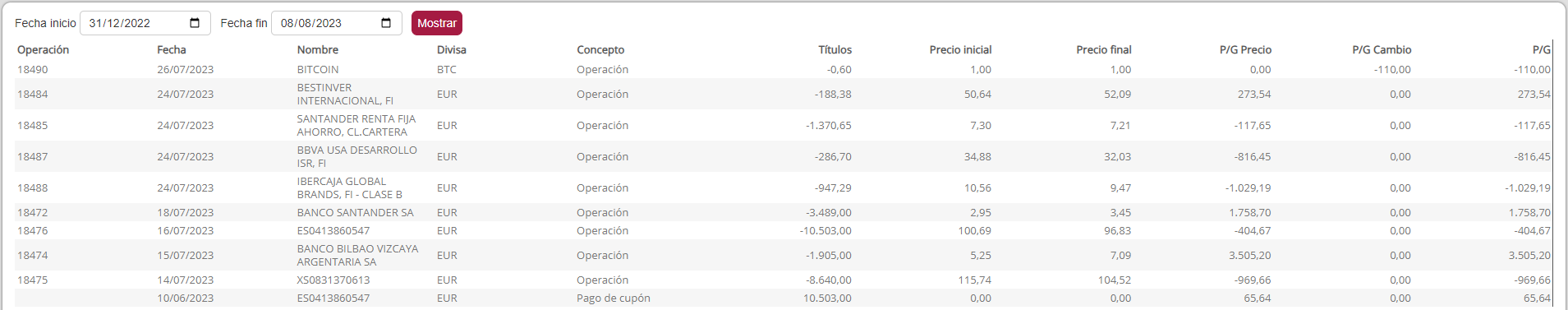This screenshot has height=310, width=1568.
Task: Open calendar picker for Fecha inicio
Action: (x=195, y=23)
